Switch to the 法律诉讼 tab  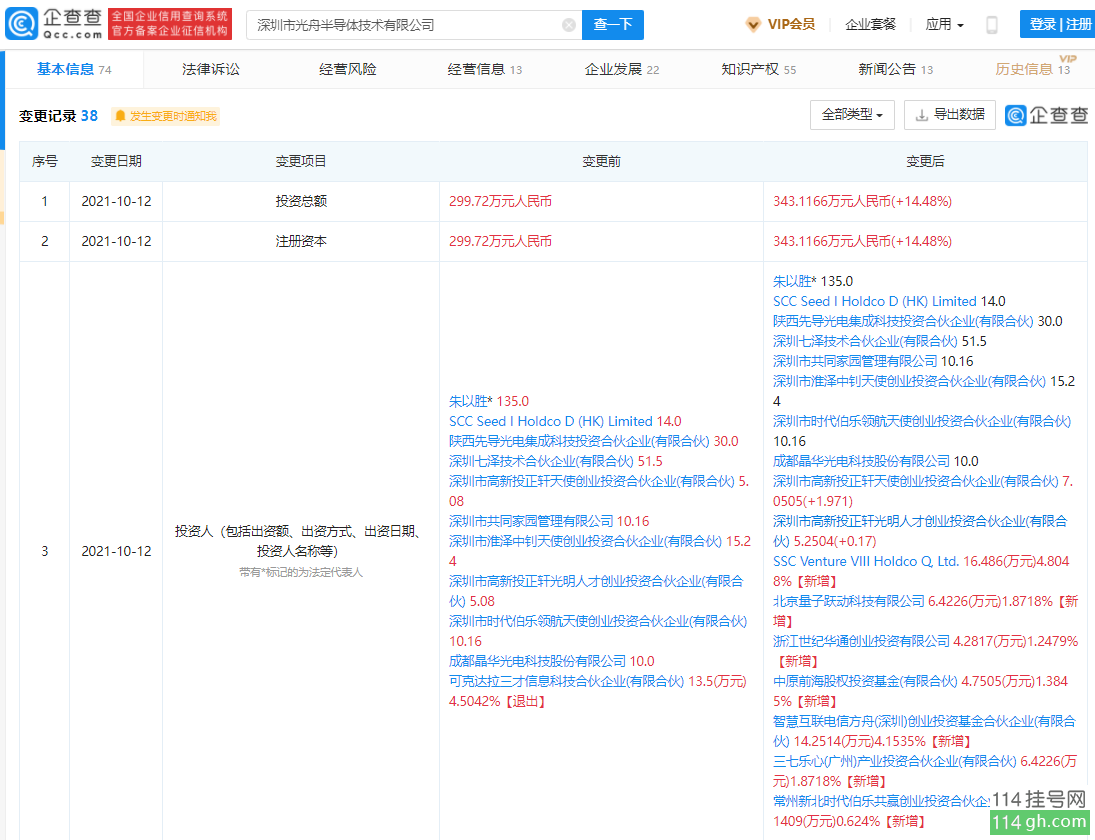click(x=211, y=69)
